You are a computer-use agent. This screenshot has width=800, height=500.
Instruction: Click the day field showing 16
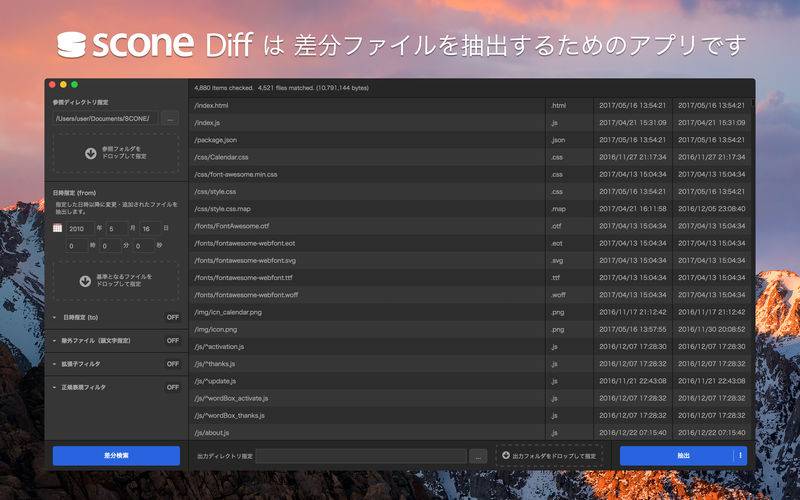(x=151, y=229)
